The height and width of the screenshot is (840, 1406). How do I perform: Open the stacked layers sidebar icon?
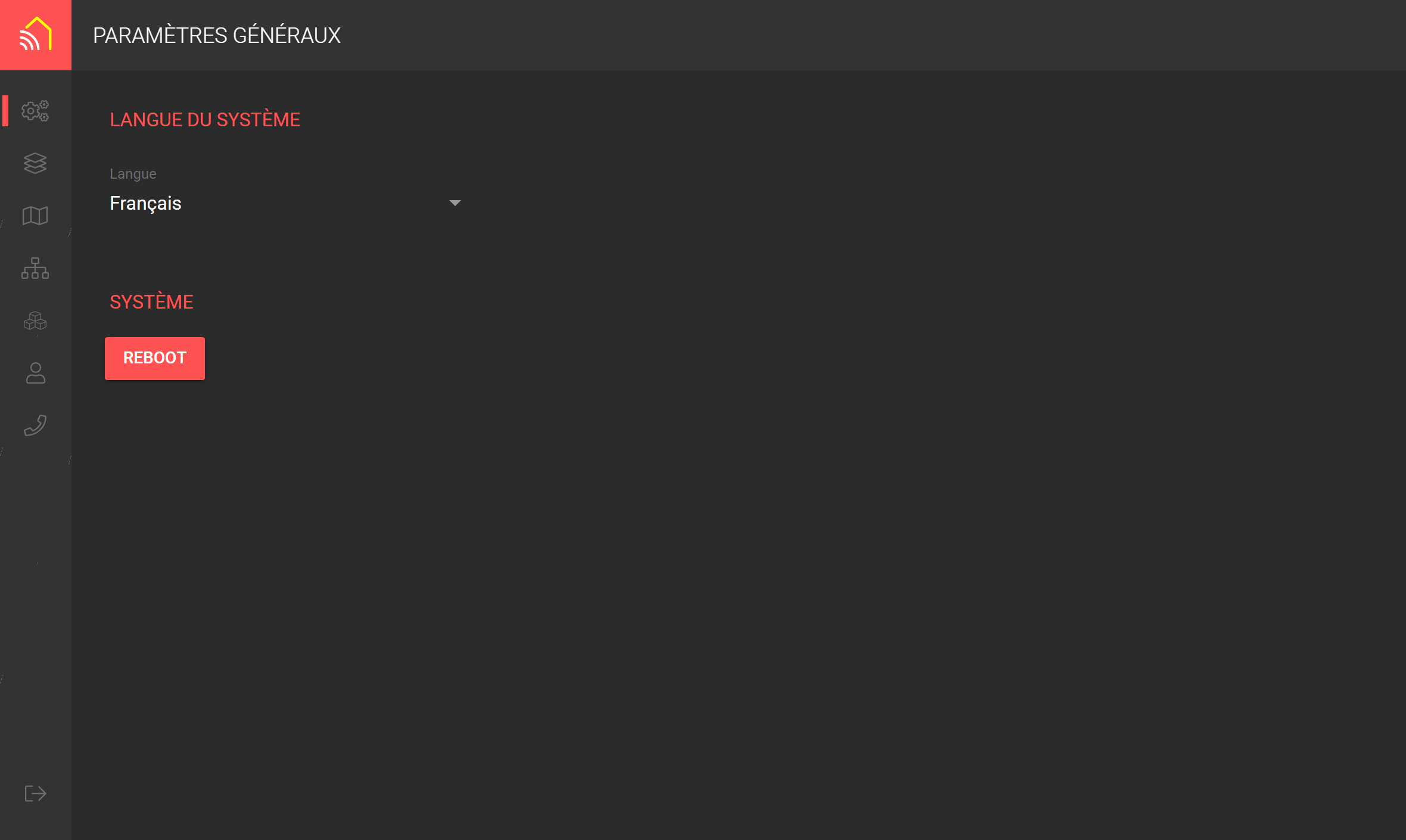(x=35, y=163)
